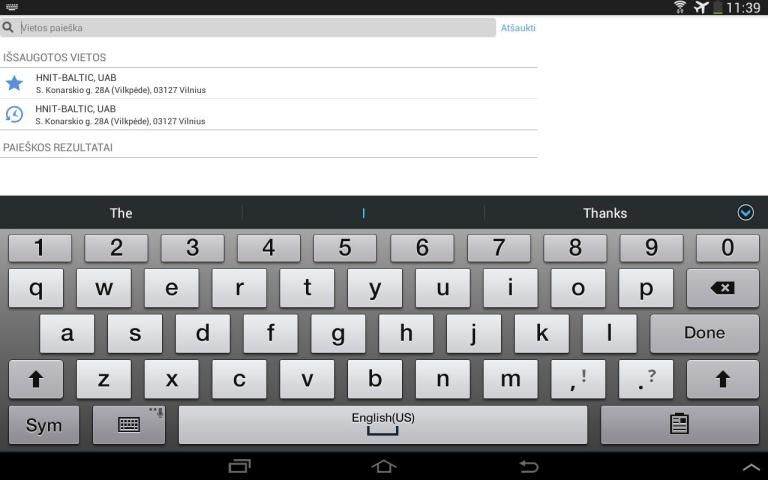The image size is (768, 480).
Task: Tap the Done key
Action: (x=704, y=333)
